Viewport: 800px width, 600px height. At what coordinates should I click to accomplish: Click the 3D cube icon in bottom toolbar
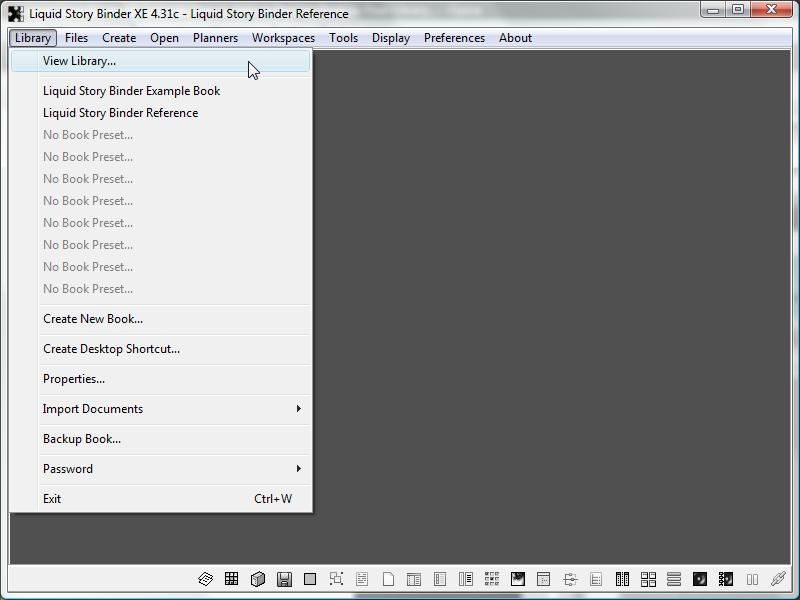(257, 579)
